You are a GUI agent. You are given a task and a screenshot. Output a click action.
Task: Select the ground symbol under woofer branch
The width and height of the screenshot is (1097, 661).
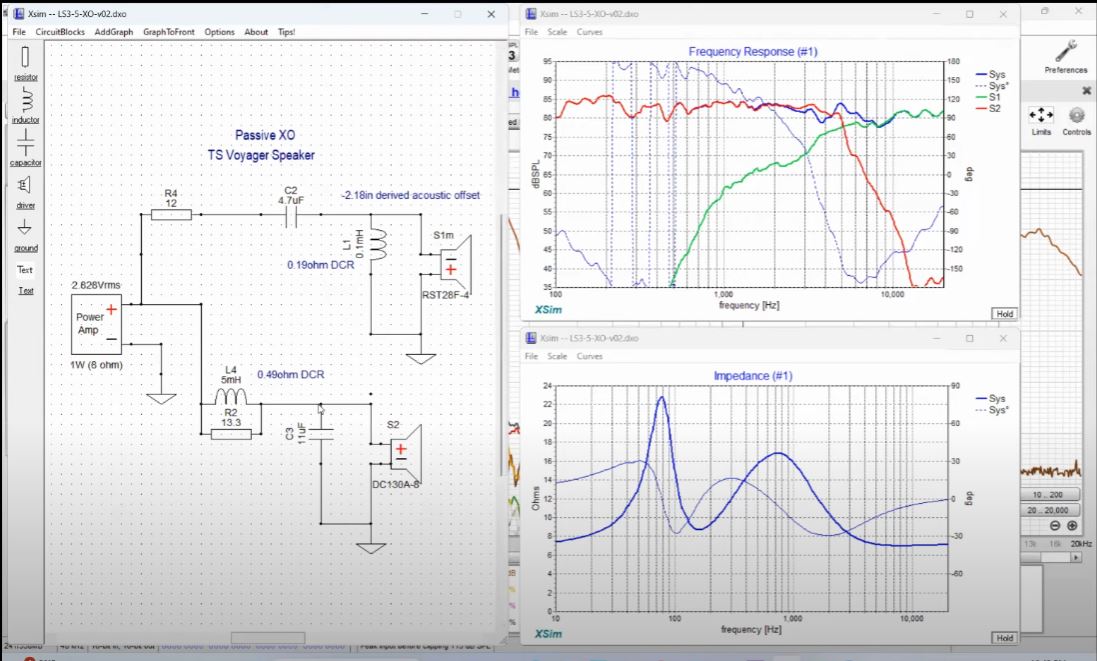click(x=371, y=548)
